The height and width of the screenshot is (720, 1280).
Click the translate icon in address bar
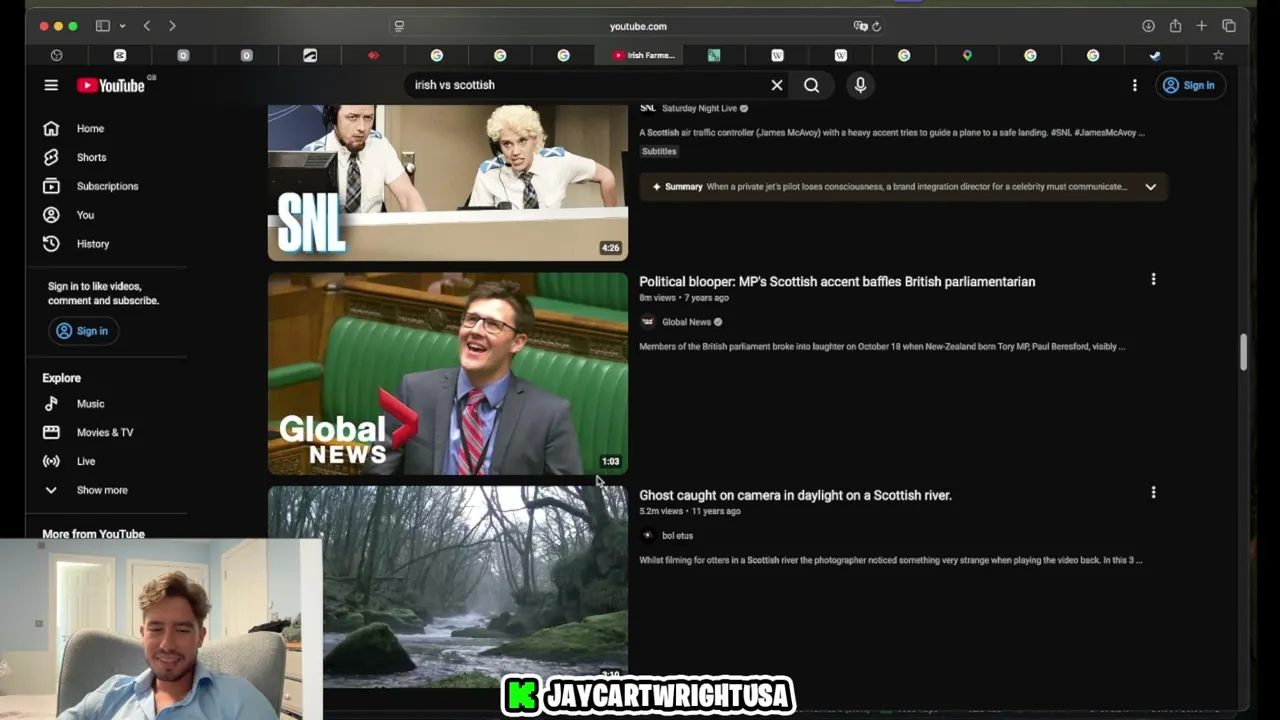click(860, 26)
